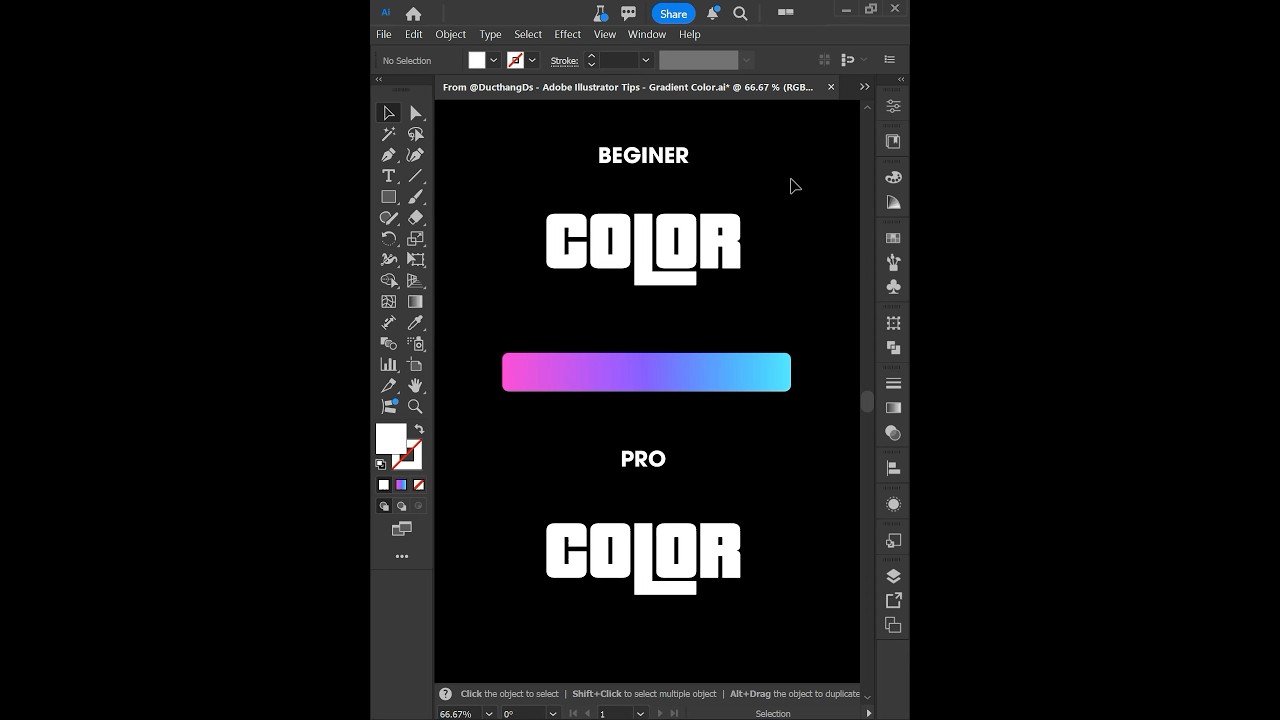1280x720 pixels.
Task: Select the Eraser tool
Action: point(416,218)
